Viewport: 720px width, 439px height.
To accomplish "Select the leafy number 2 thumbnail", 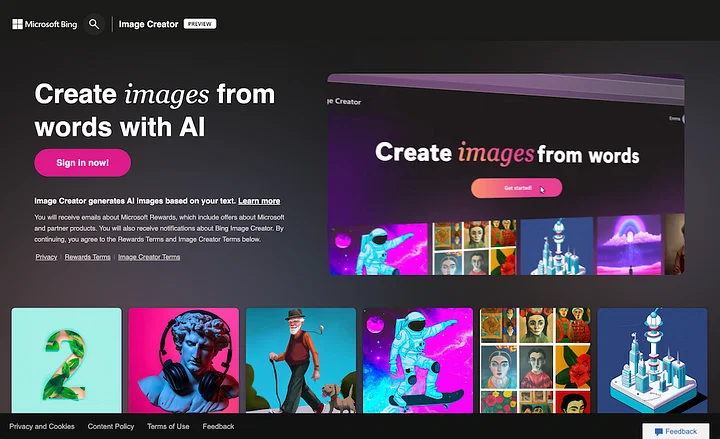I will (x=67, y=360).
